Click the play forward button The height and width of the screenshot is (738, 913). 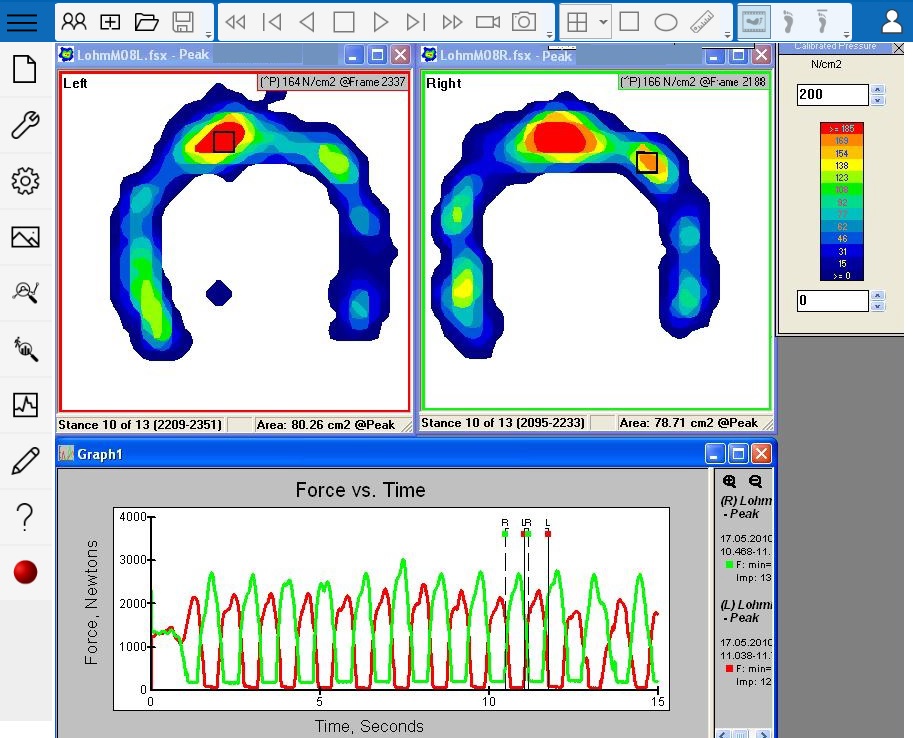pyautogui.click(x=380, y=22)
